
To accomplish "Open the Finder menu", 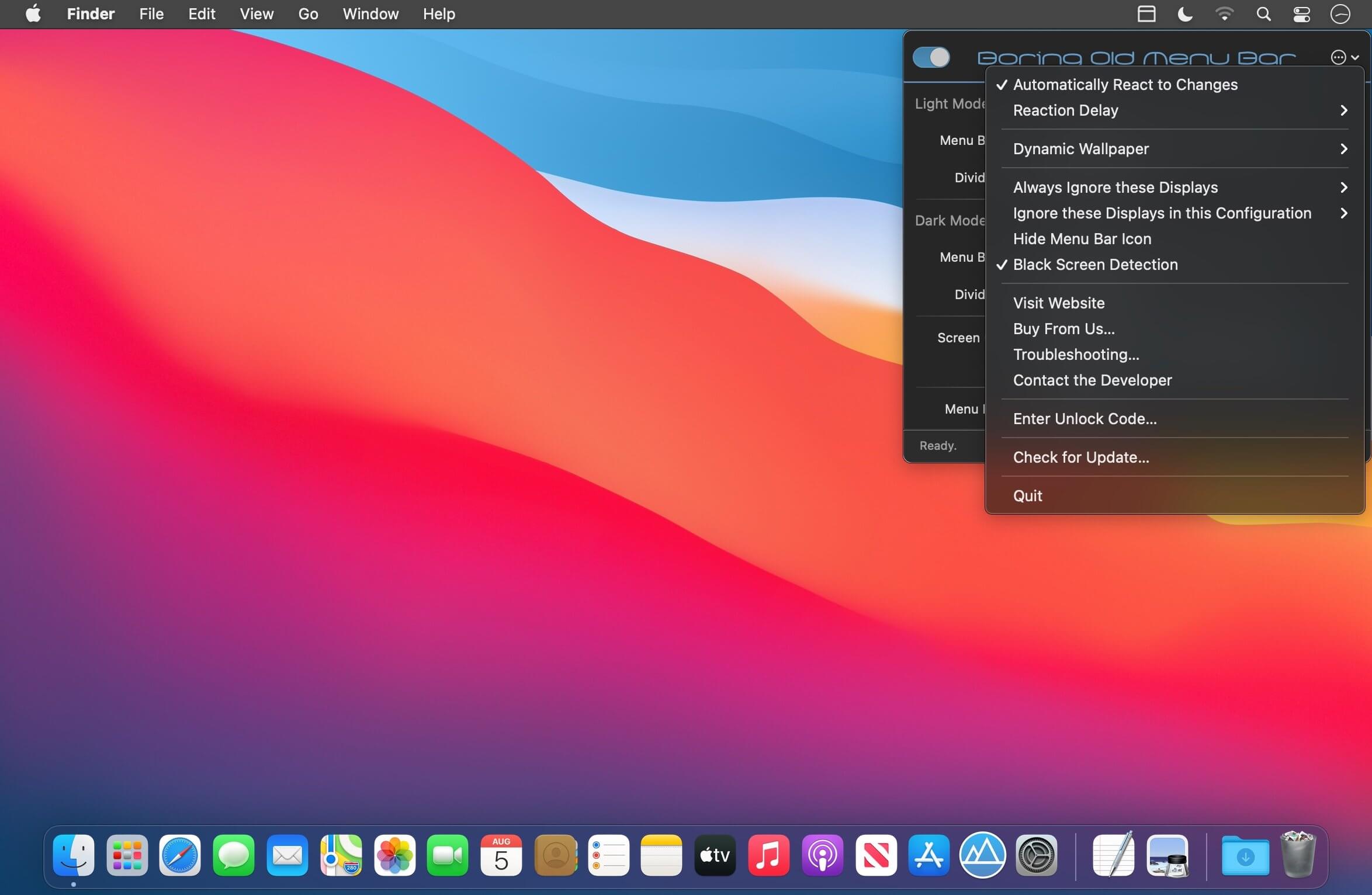I will (91, 14).
